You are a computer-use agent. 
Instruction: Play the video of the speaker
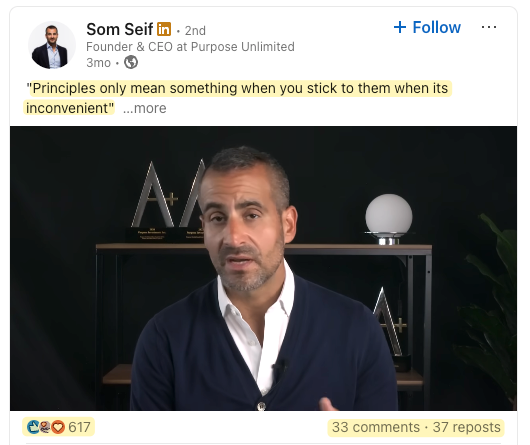263,268
